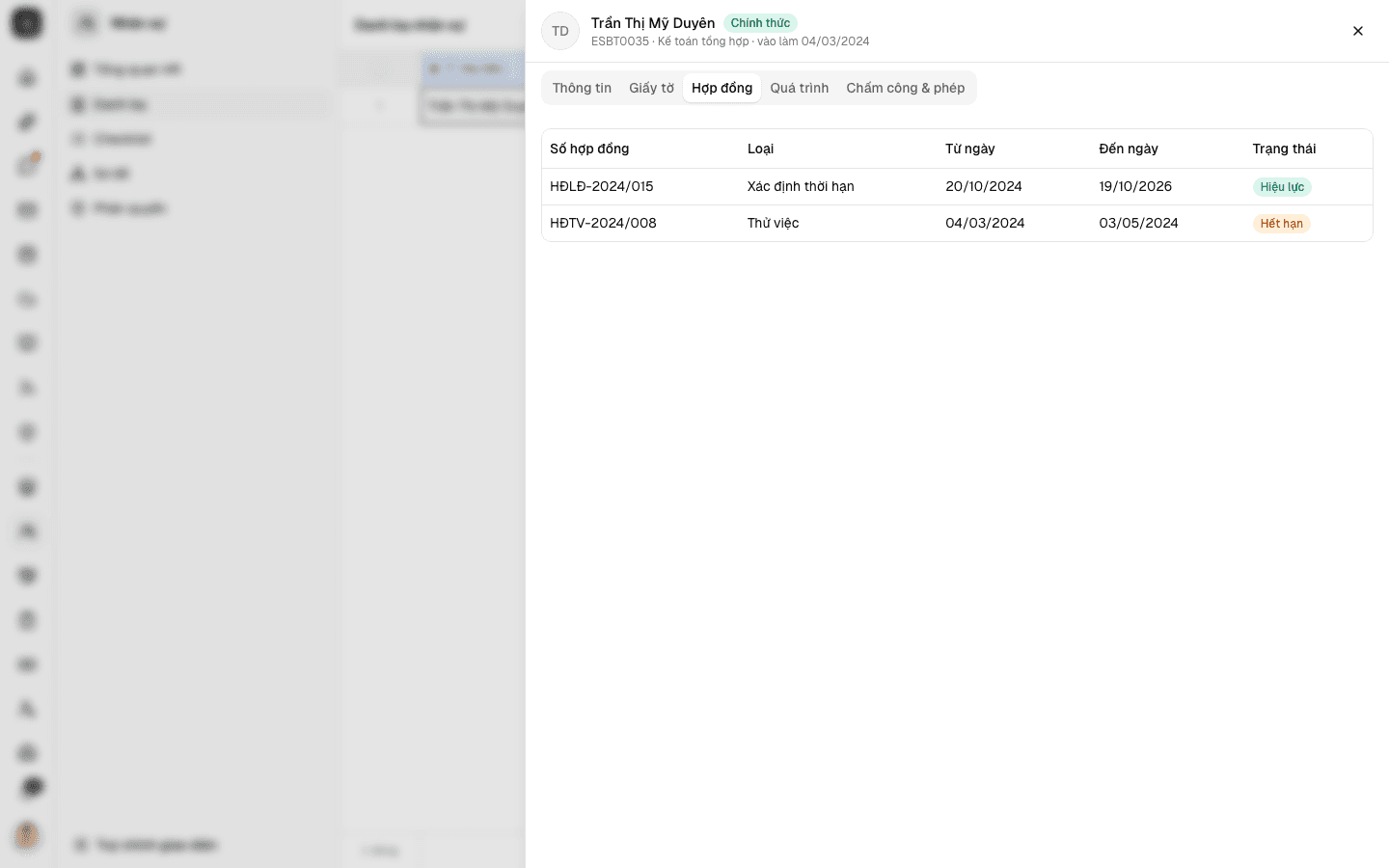Open the Chấm công & phép tab
The width and height of the screenshot is (1389, 868).
pos(905,88)
